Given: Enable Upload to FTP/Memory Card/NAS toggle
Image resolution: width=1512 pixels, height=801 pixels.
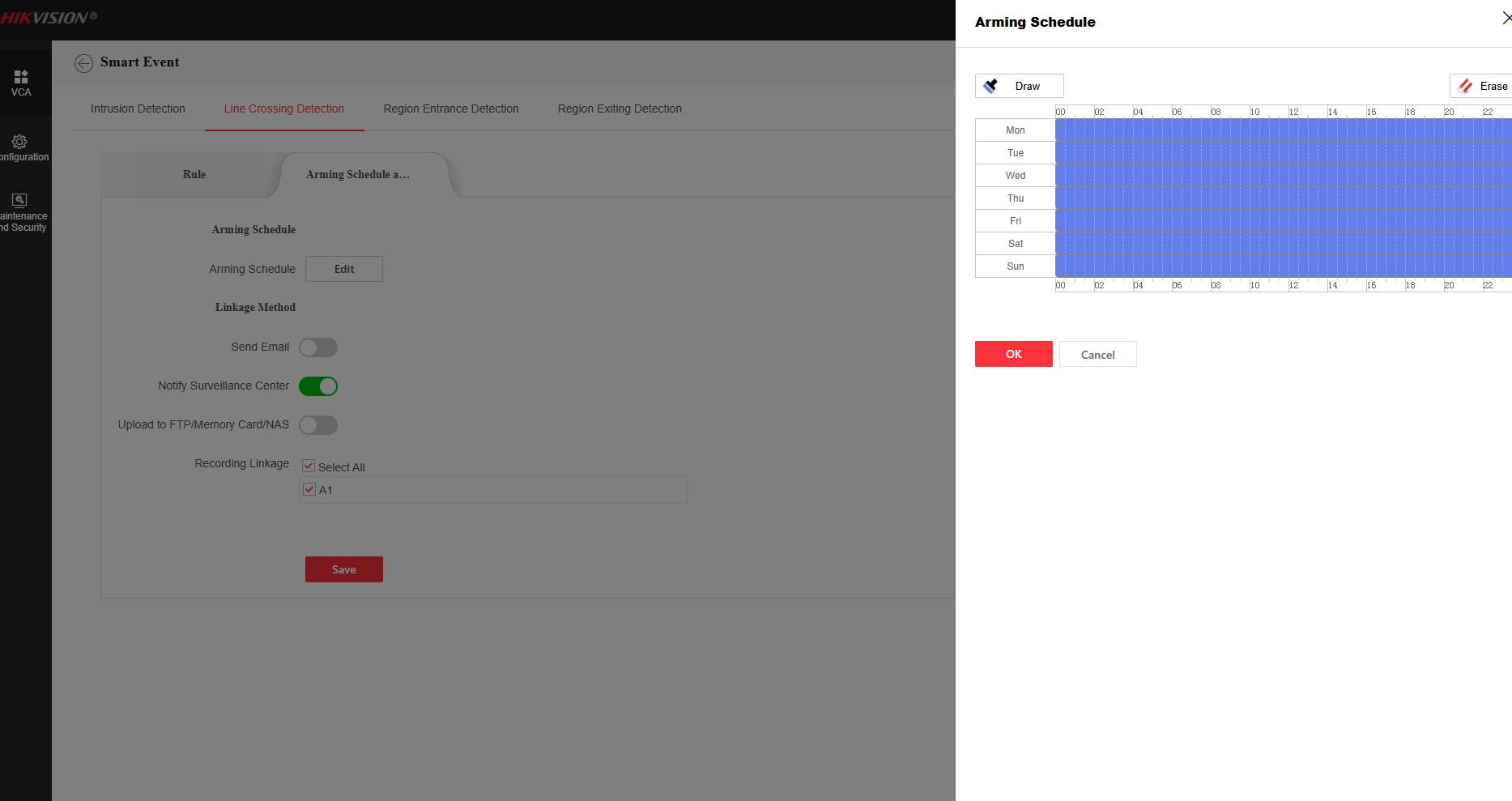Looking at the screenshot, I should tap(318, 425).
